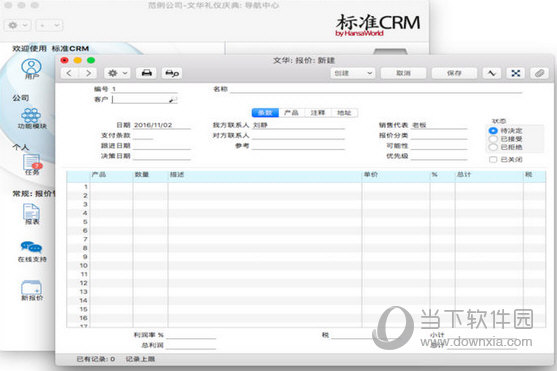Image resolution: width=557 pixels, height=371 pixels.
Task: Switch to the 产品 tab
Action: coord(291,113)
